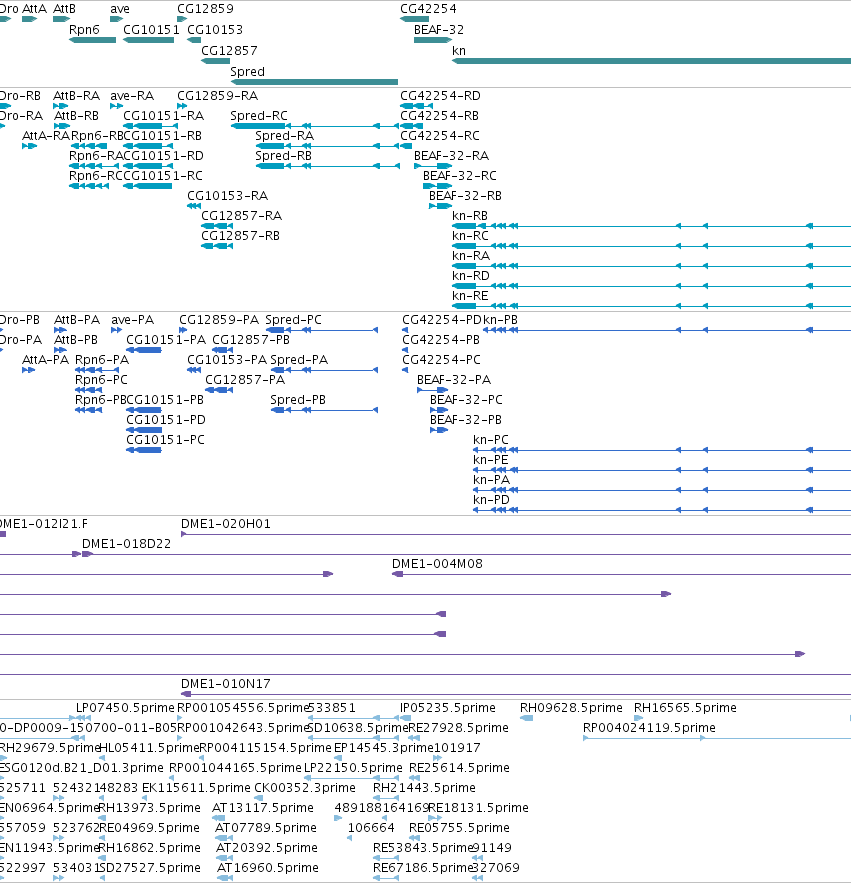Click CDS label CG12859-PA
Image resolution: width=851 pixels, height=883 pixels.
pos(219,320)
